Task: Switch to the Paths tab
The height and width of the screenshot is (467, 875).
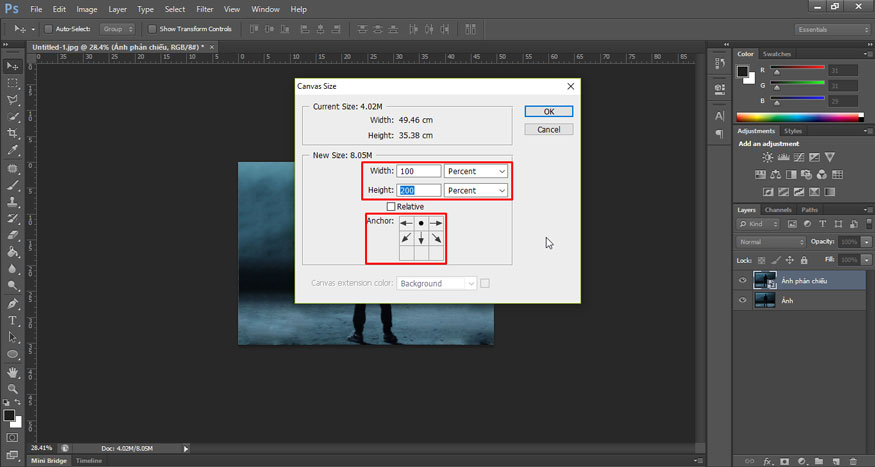Action: 809,210
